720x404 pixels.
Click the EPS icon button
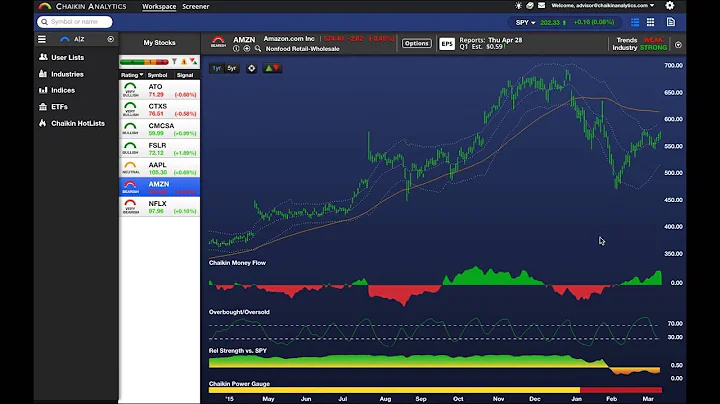pyautogui.click(x=447, y=44)
